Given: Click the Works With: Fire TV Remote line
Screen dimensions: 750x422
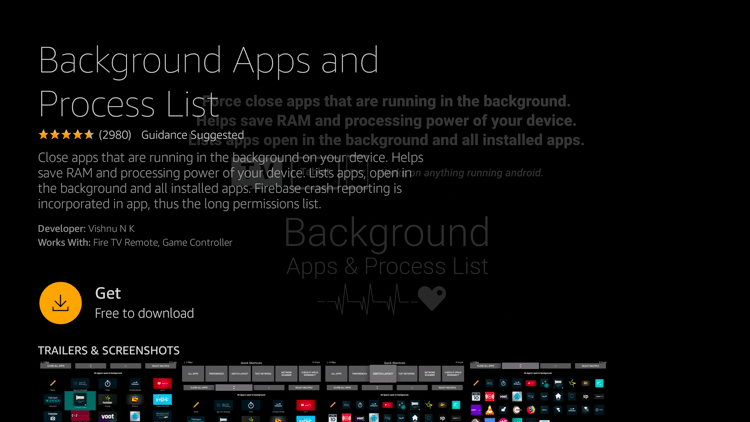Looking at the screenshot, I should [x=135, y=243].
